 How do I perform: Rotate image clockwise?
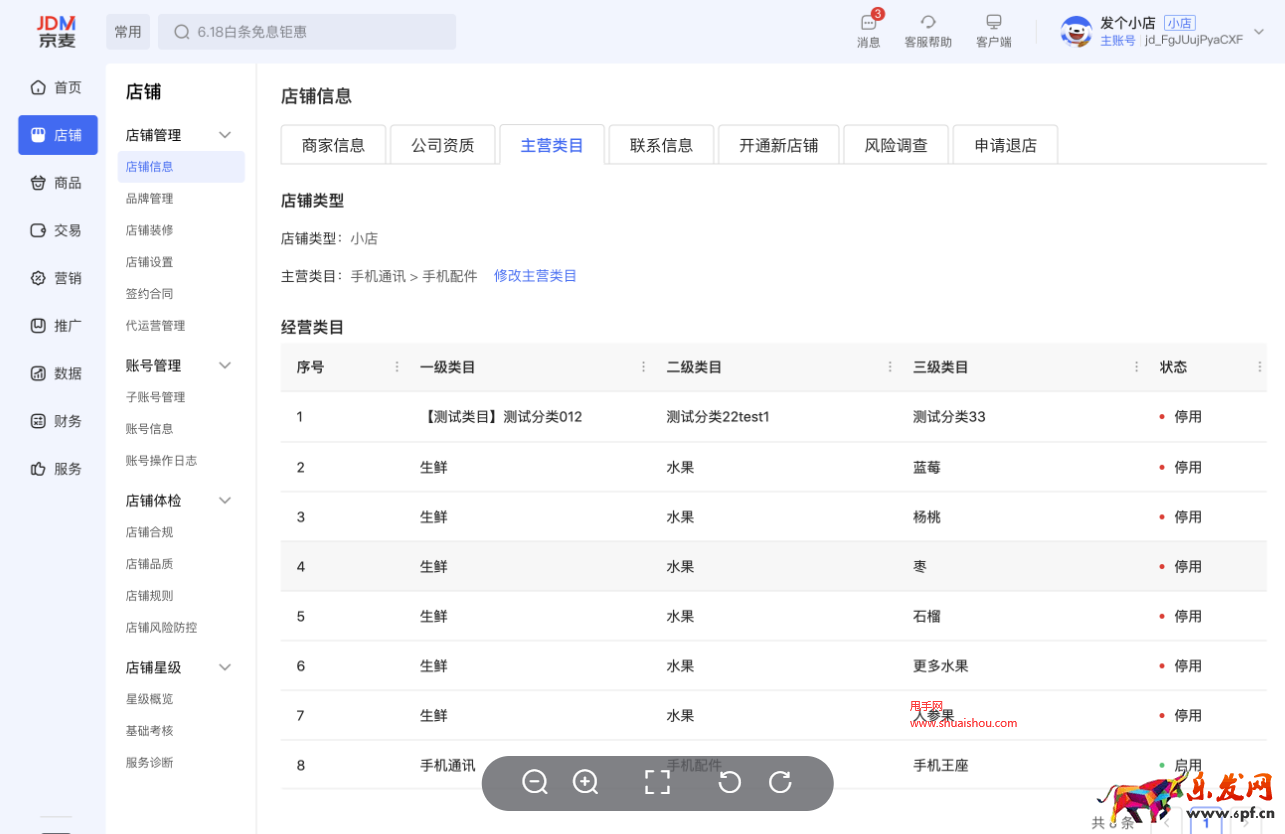[x=780, y=782]
